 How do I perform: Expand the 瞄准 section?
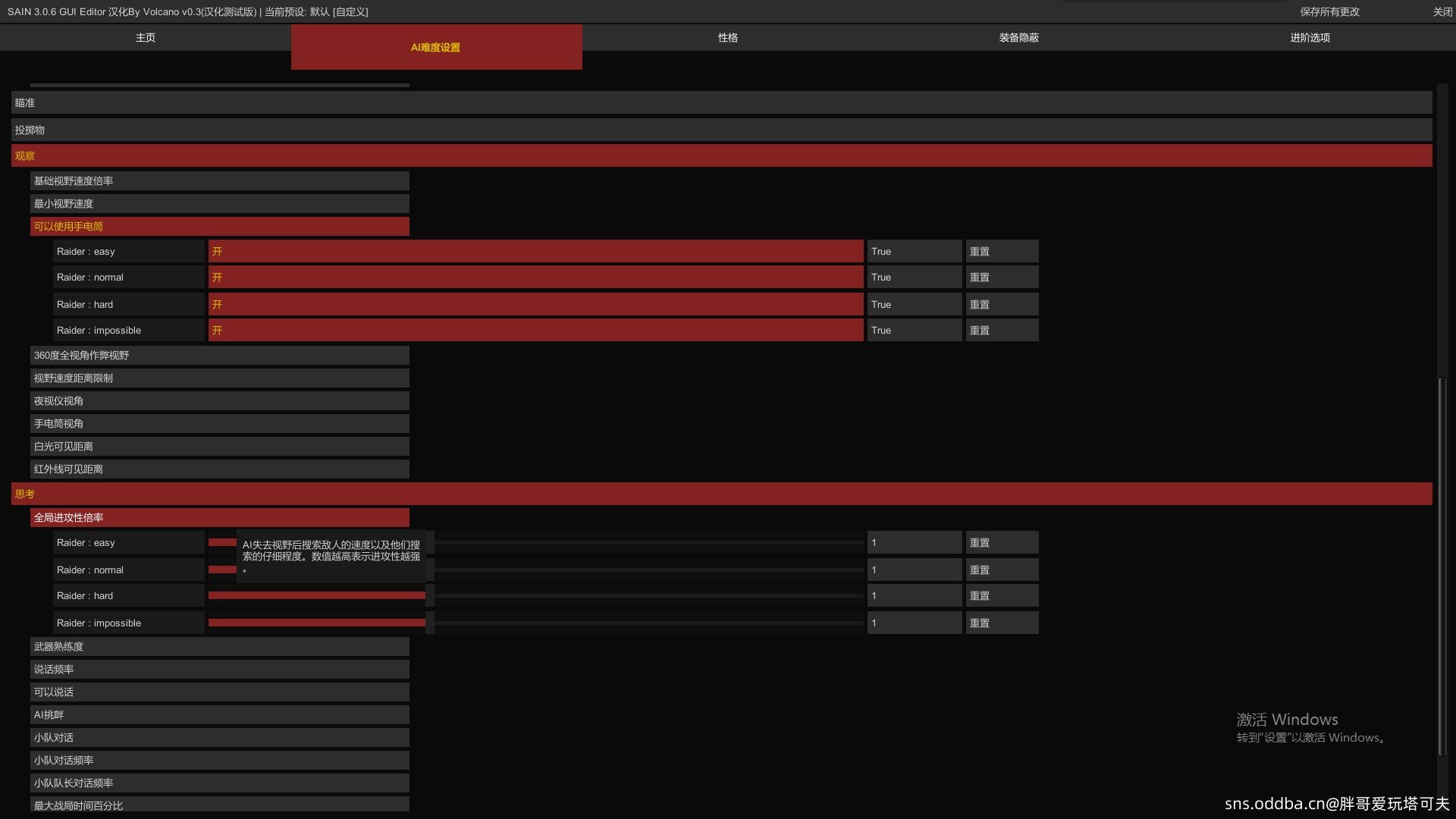tap(720, 102)
